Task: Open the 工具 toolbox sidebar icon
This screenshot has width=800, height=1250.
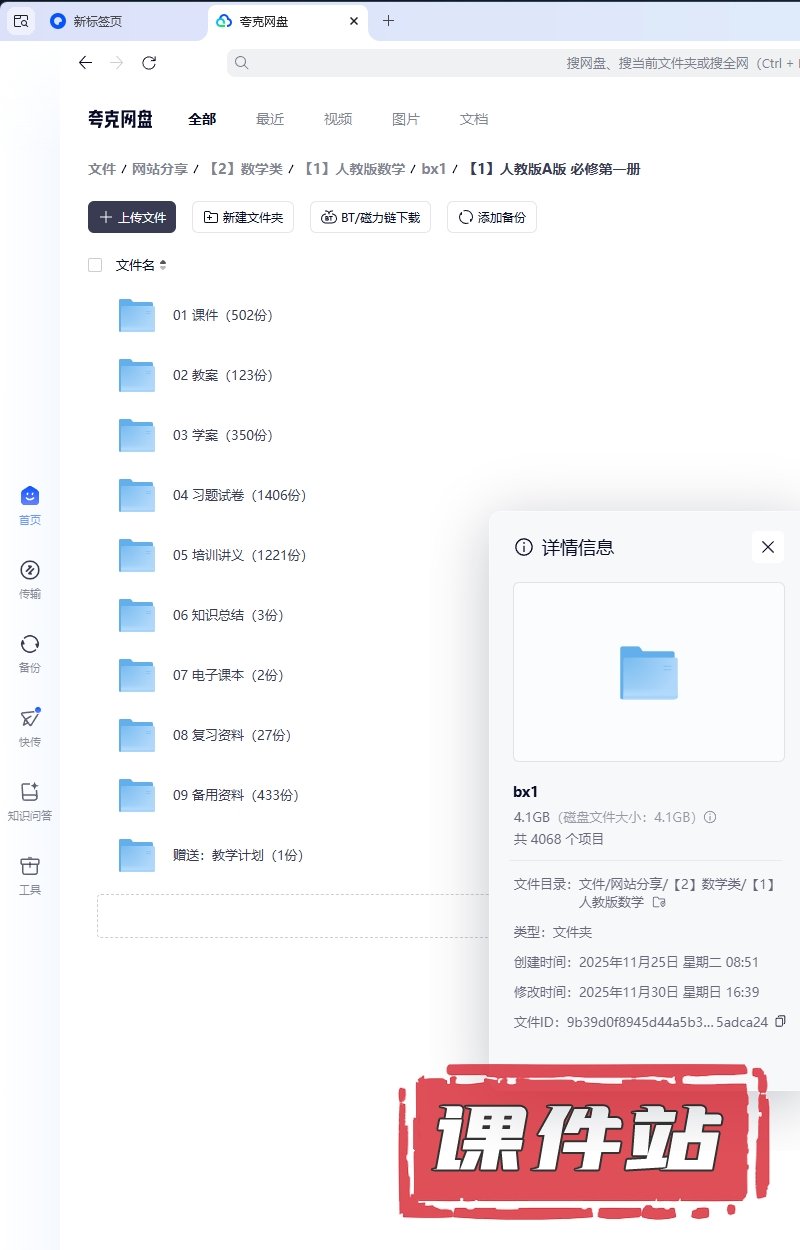Action: 29,866
